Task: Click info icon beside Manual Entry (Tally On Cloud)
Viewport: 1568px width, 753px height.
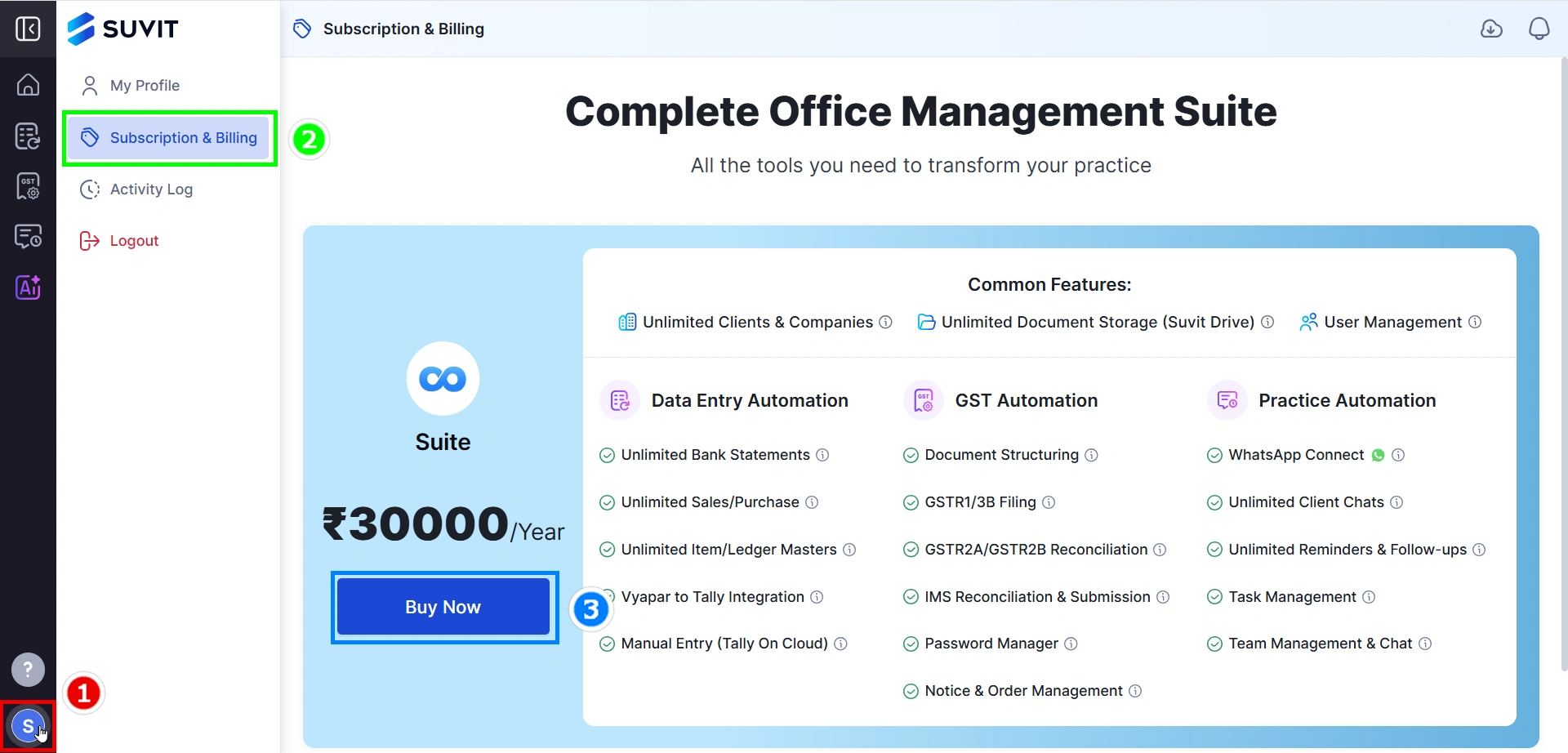Action: click(x=840, y=644)
